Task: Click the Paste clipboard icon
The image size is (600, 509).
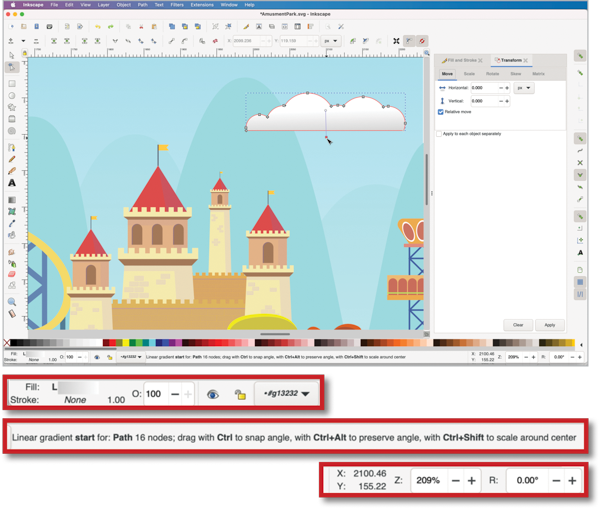Action: click(154, 26)
